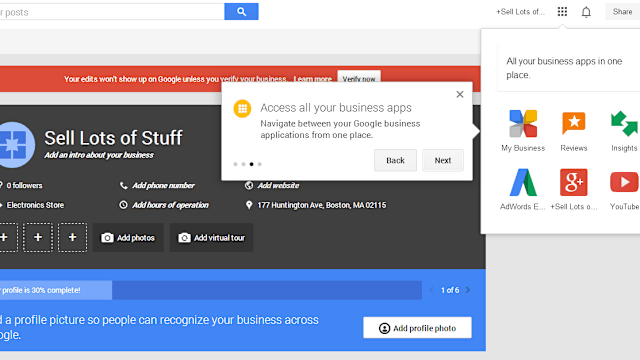This screenshot has height=360, width=640.
Task: Click the Add profile photo button
Action: (x=417, y=328)
